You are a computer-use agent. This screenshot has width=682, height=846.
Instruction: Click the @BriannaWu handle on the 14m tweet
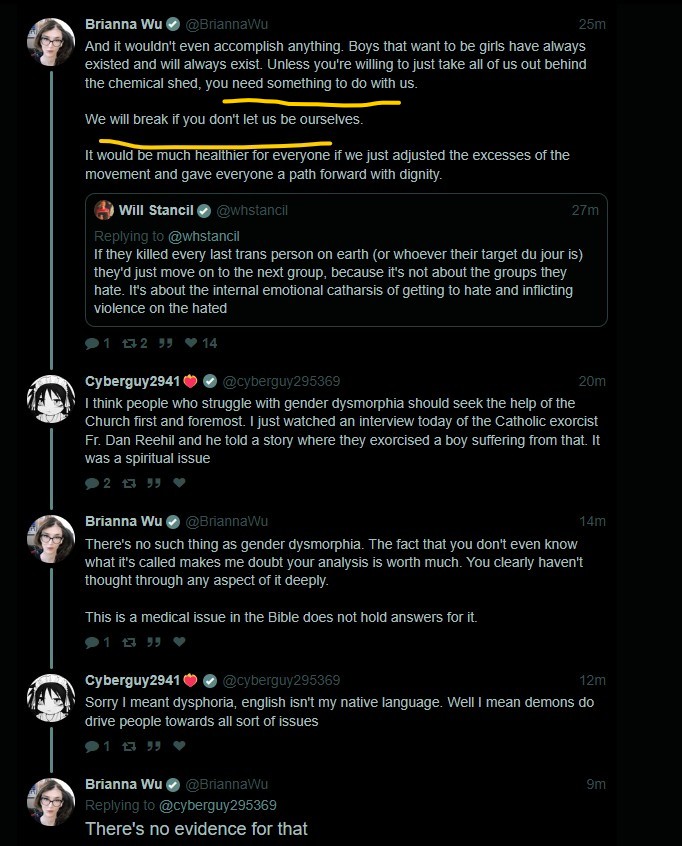[x=227, y=521]
